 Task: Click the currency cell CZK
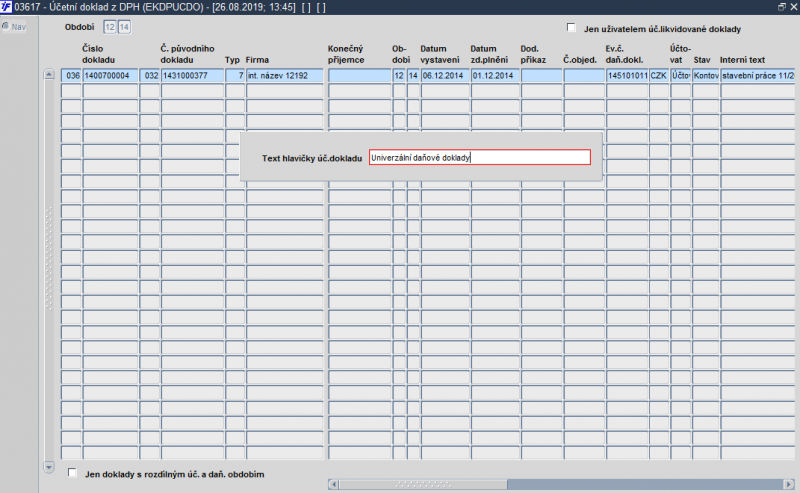point(659,76)
